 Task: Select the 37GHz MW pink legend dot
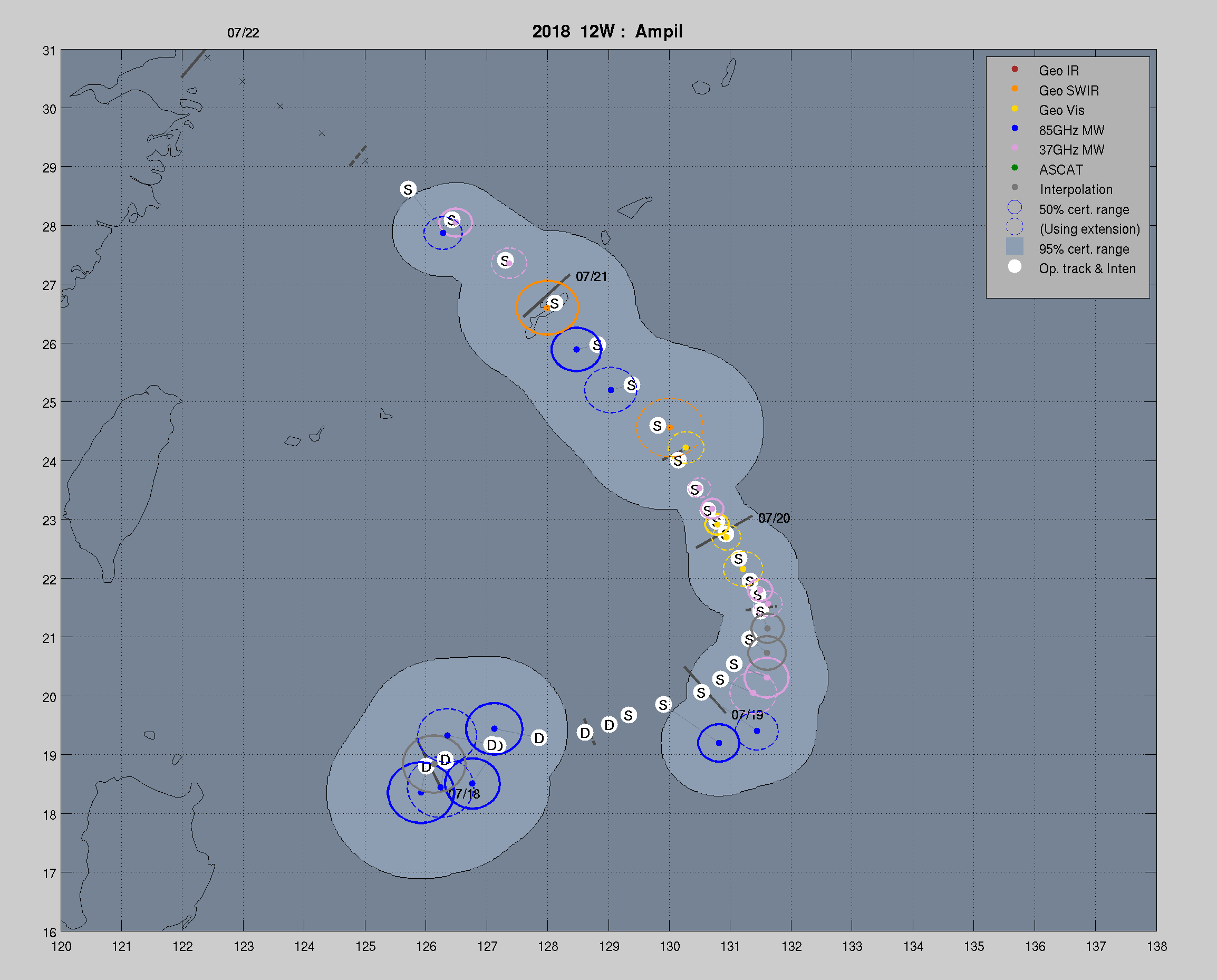[1015, 148]
